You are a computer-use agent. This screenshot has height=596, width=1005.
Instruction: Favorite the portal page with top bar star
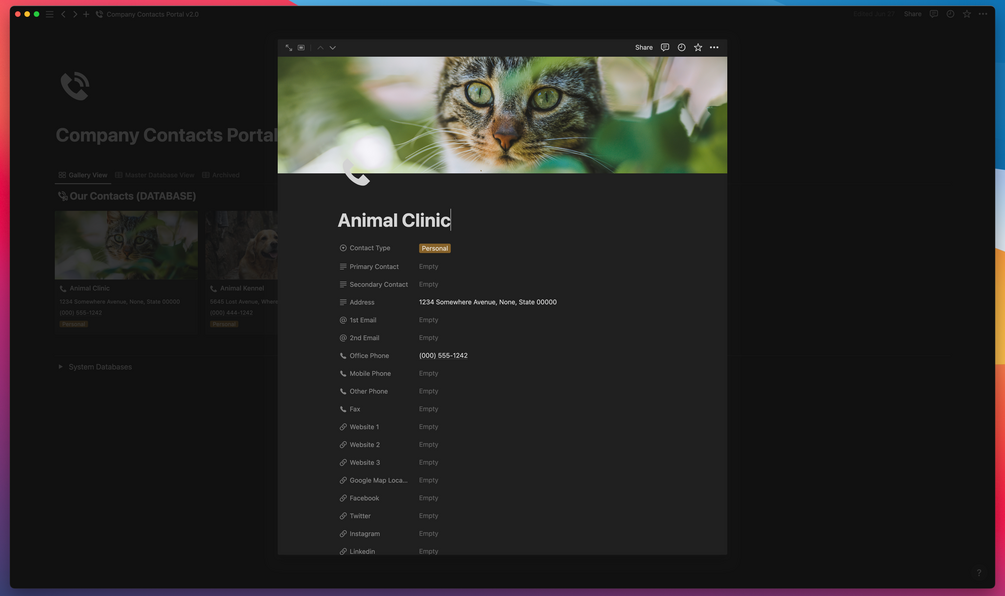pyautogui.click(x=967, y=14)
